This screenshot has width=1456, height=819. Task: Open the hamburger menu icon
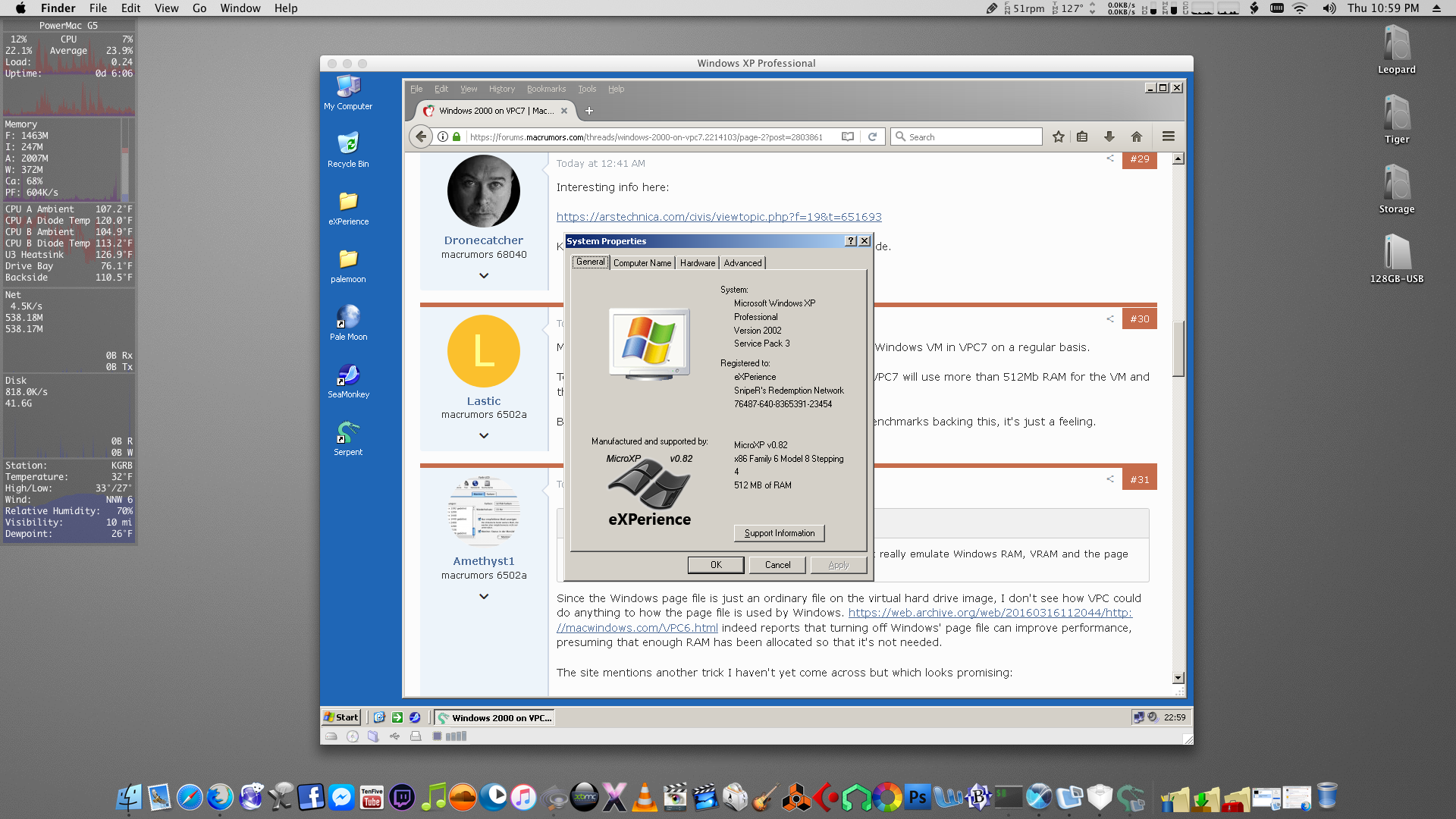coord(1168,137)
